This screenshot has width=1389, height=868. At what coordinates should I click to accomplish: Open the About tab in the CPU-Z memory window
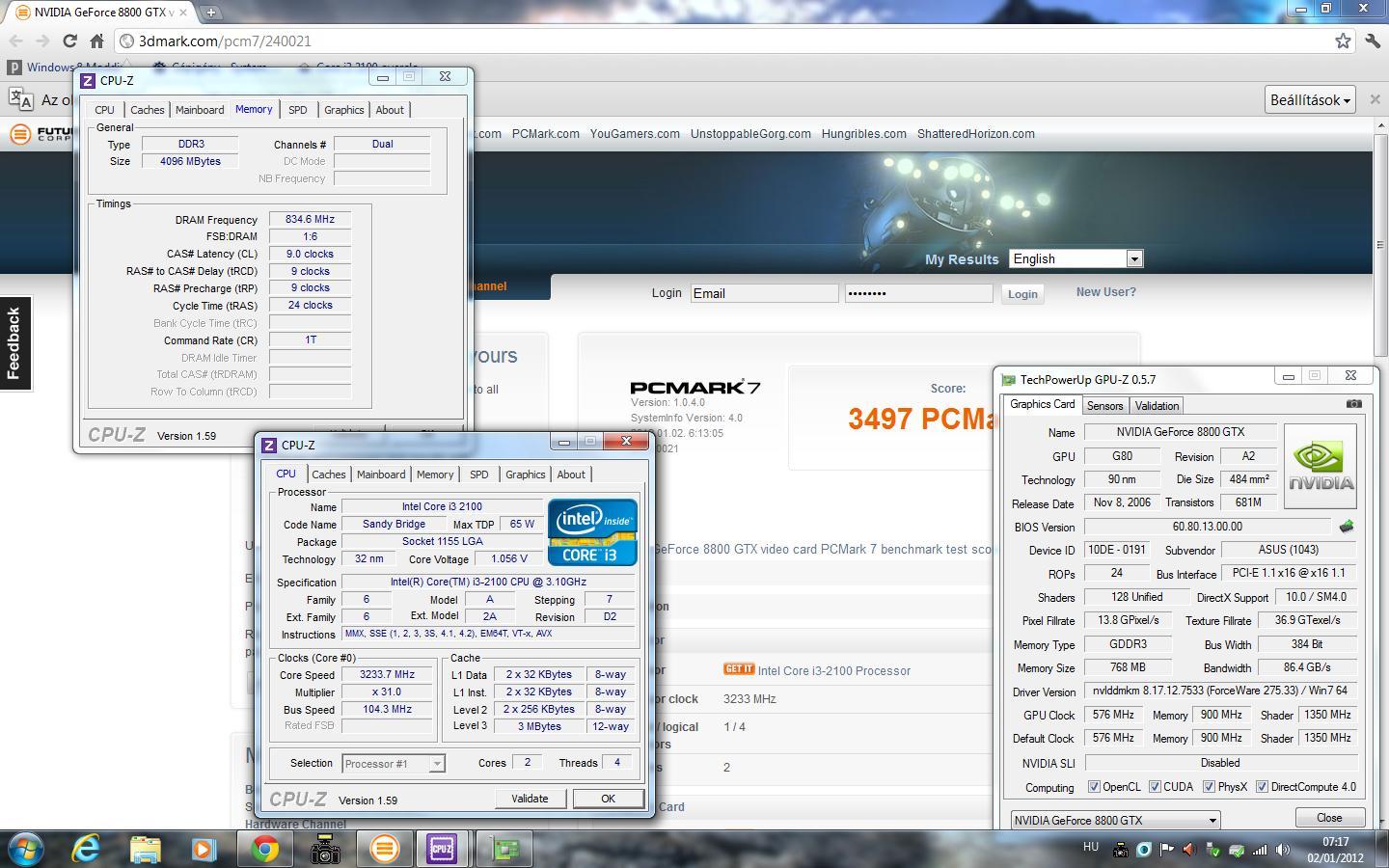point(390,109)
